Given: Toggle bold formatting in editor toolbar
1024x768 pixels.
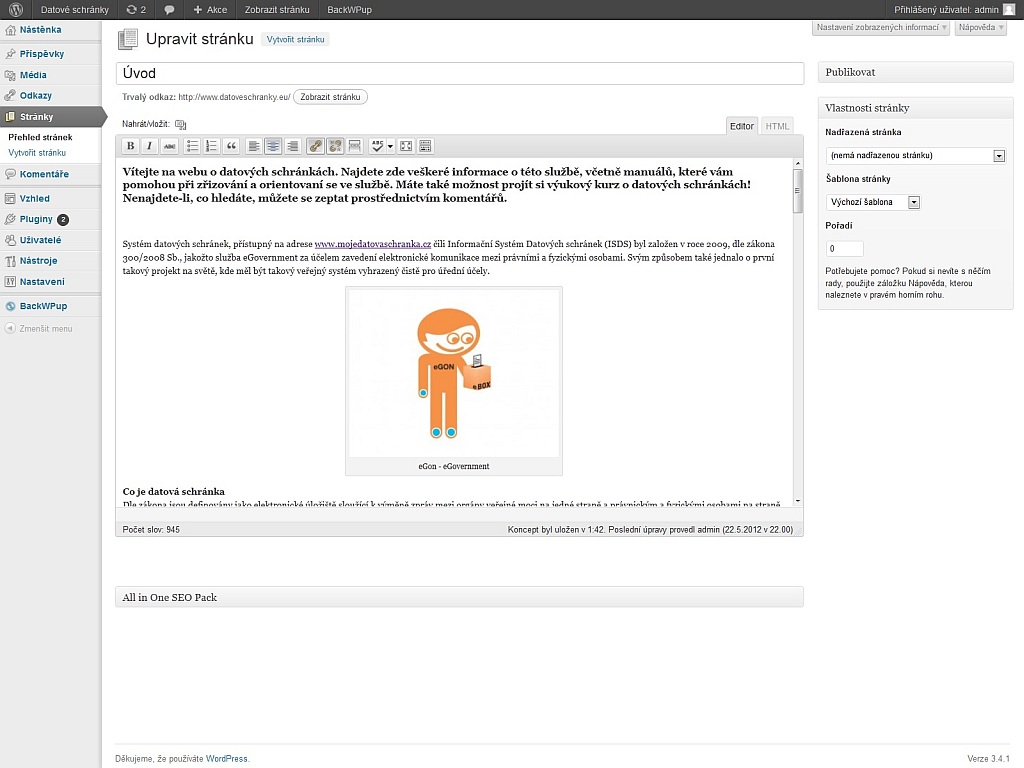Looking at the screenshot, I should [x=130, y=146].
